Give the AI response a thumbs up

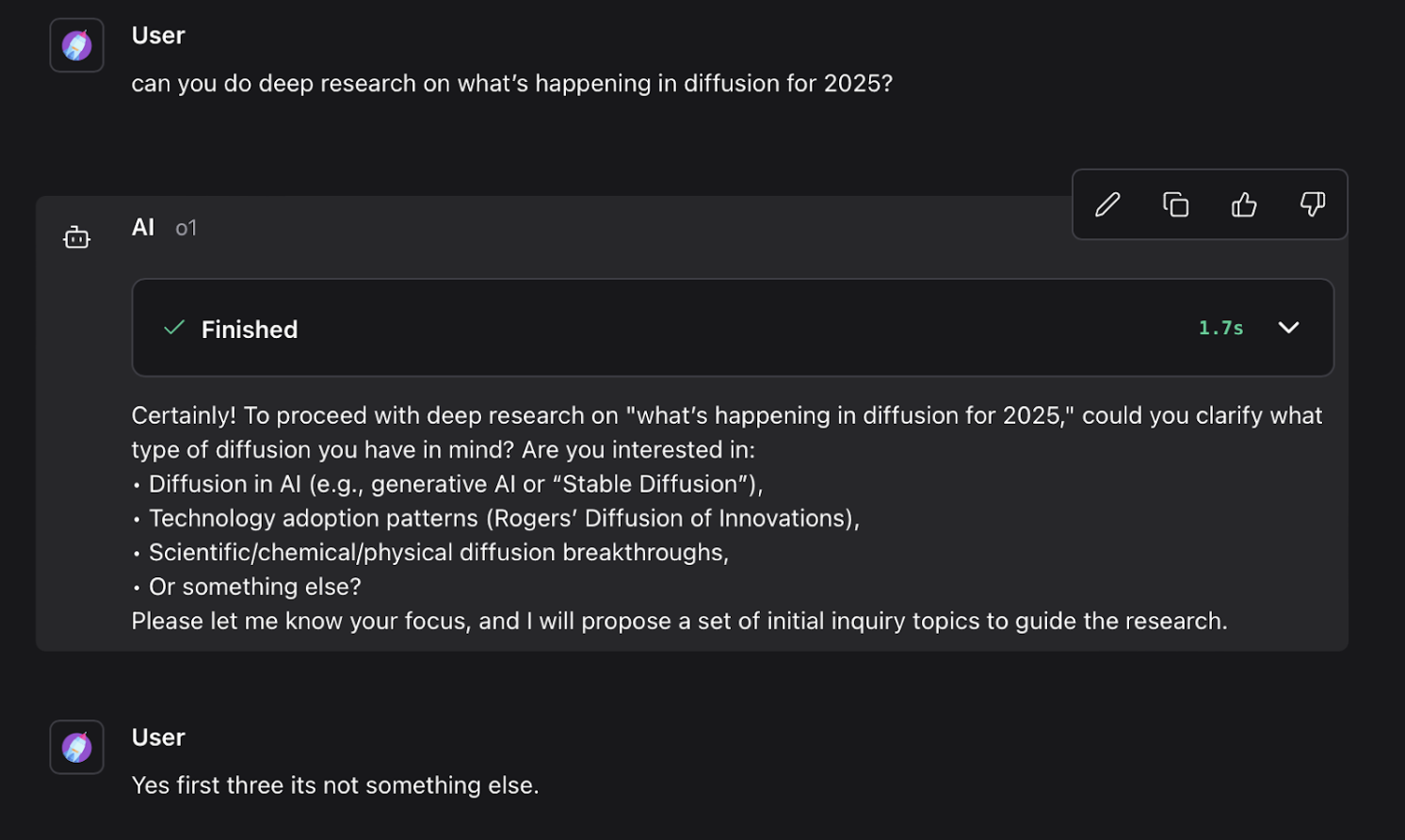tap(1244, 204)
